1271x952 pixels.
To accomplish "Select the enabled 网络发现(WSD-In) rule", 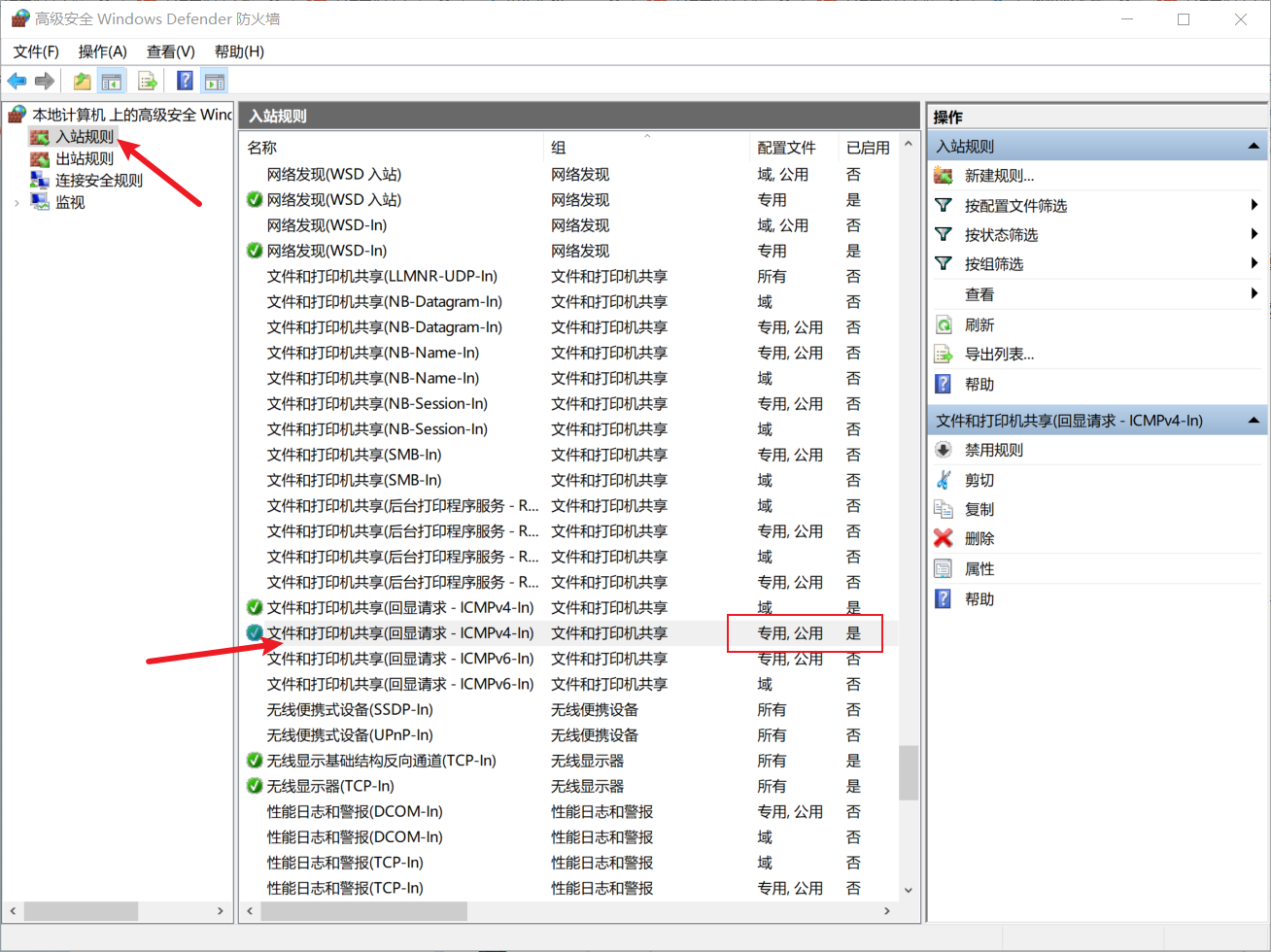I will click(326, 251).
